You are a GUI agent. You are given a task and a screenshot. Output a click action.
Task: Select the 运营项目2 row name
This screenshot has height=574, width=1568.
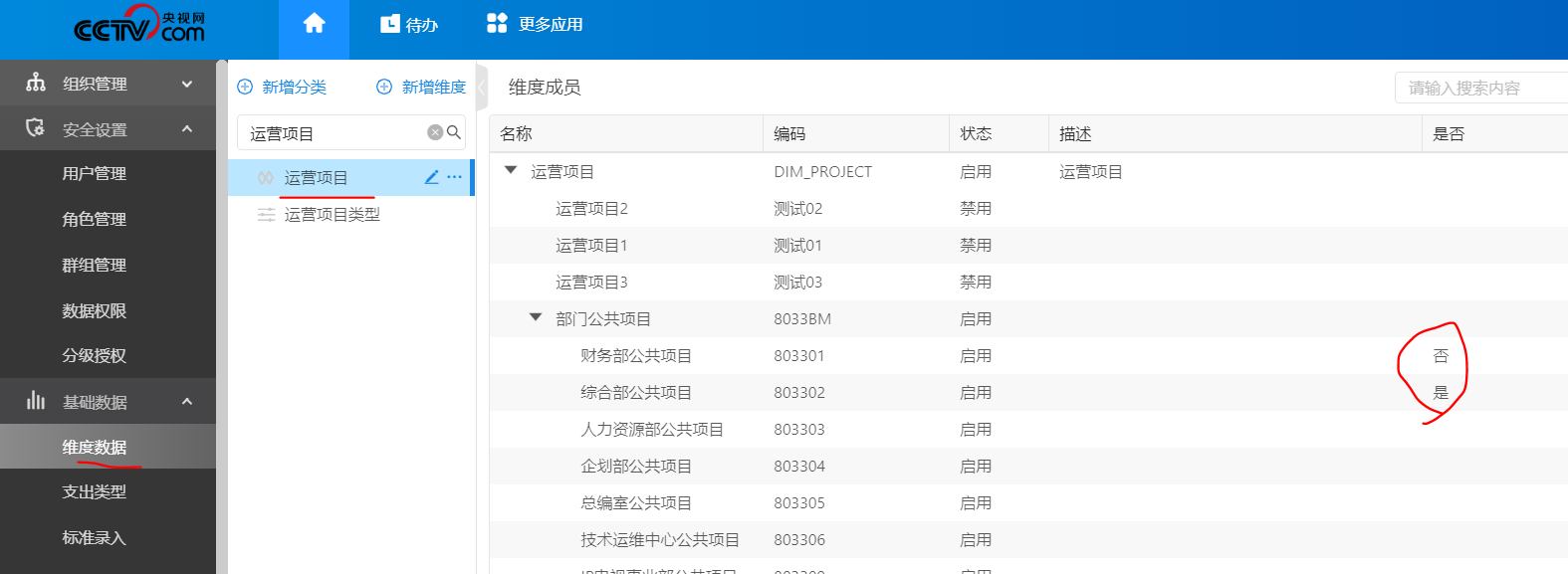click(x=591, y=208)
